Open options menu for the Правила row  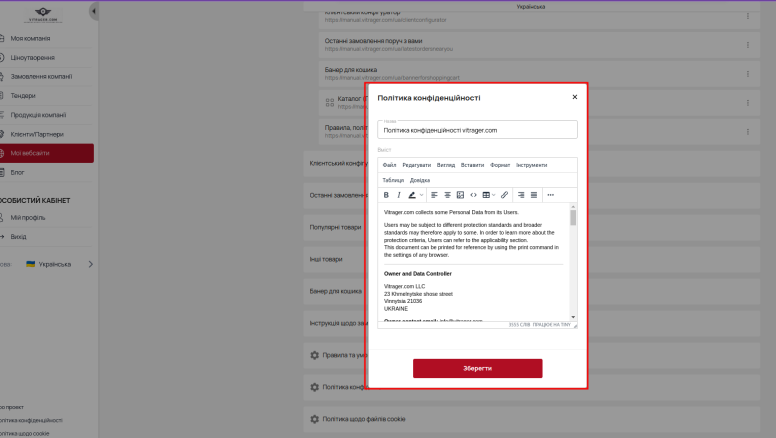click(748, 132)
